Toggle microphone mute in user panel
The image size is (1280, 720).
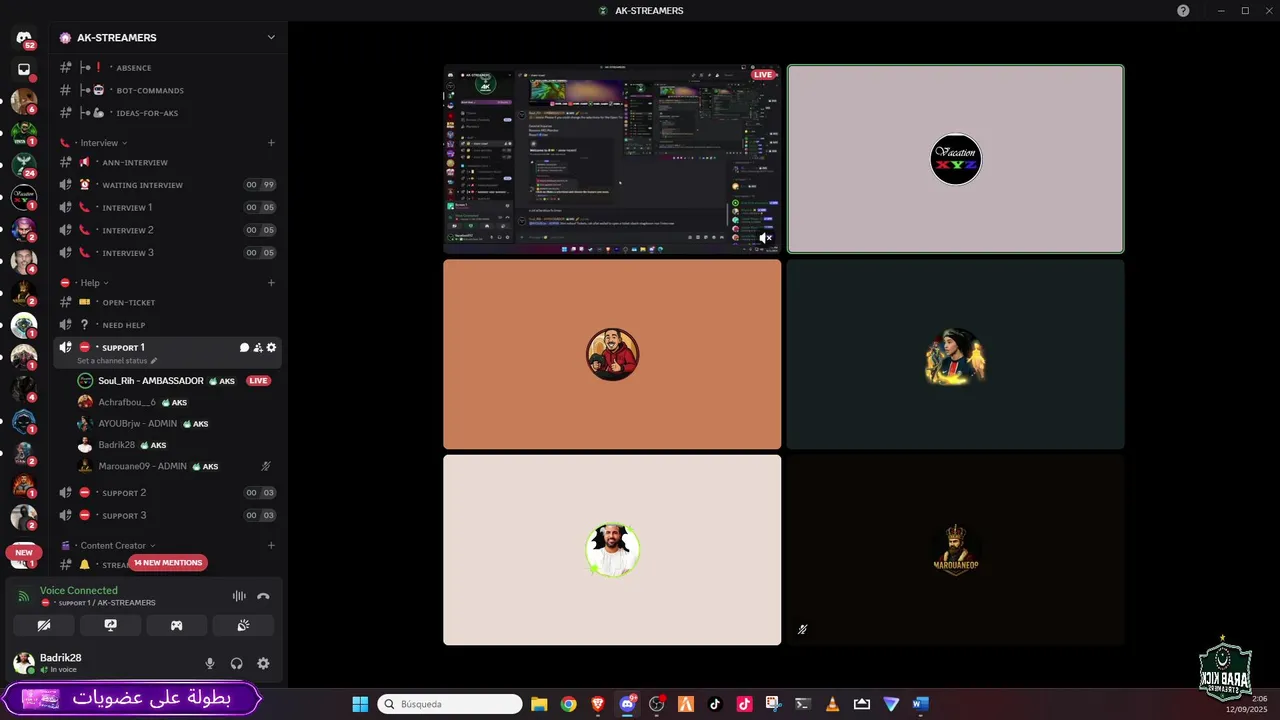pyautogui.click(x=210, y=663)
